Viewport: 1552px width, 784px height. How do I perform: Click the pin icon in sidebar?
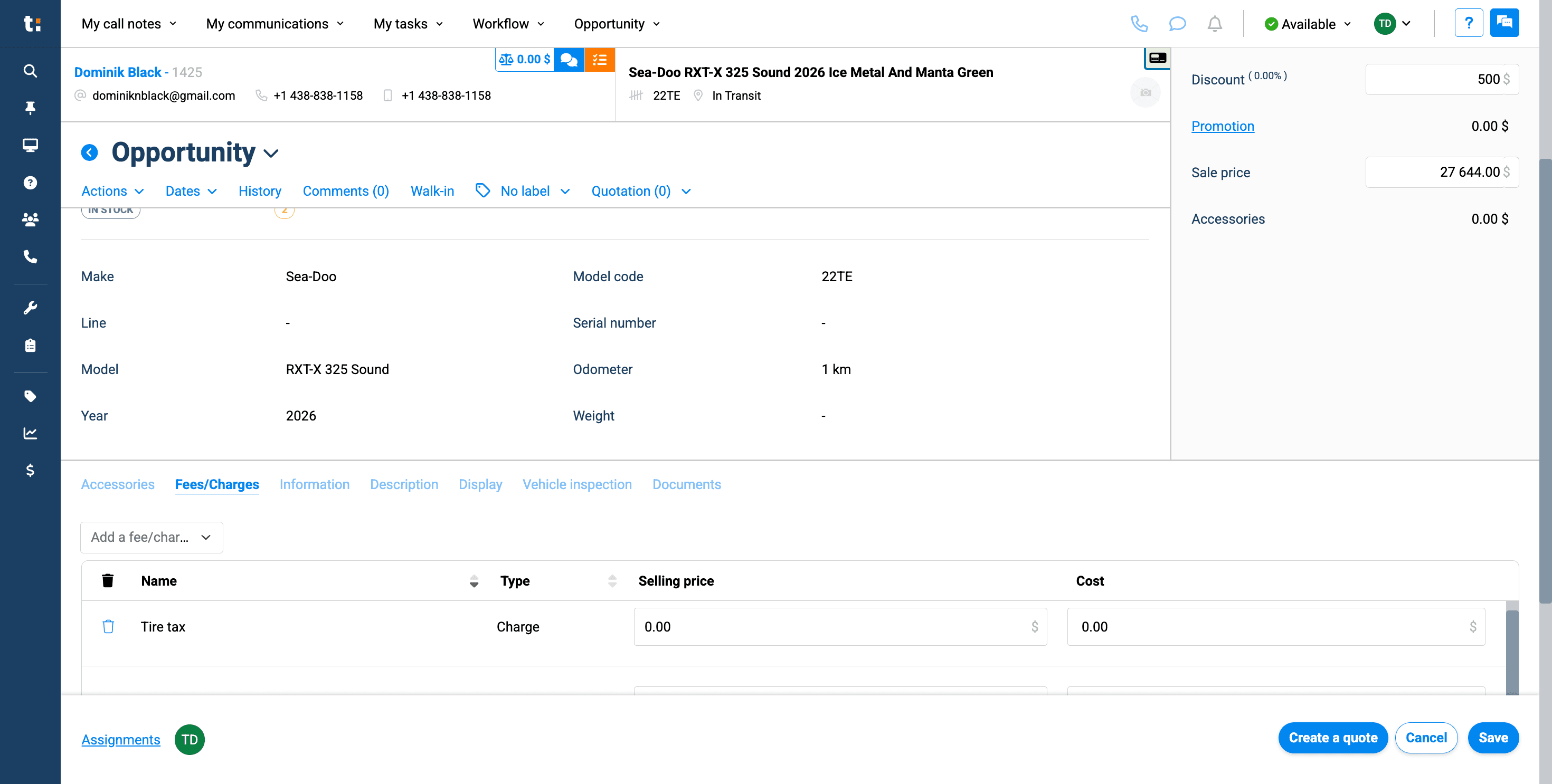(30, 108)
